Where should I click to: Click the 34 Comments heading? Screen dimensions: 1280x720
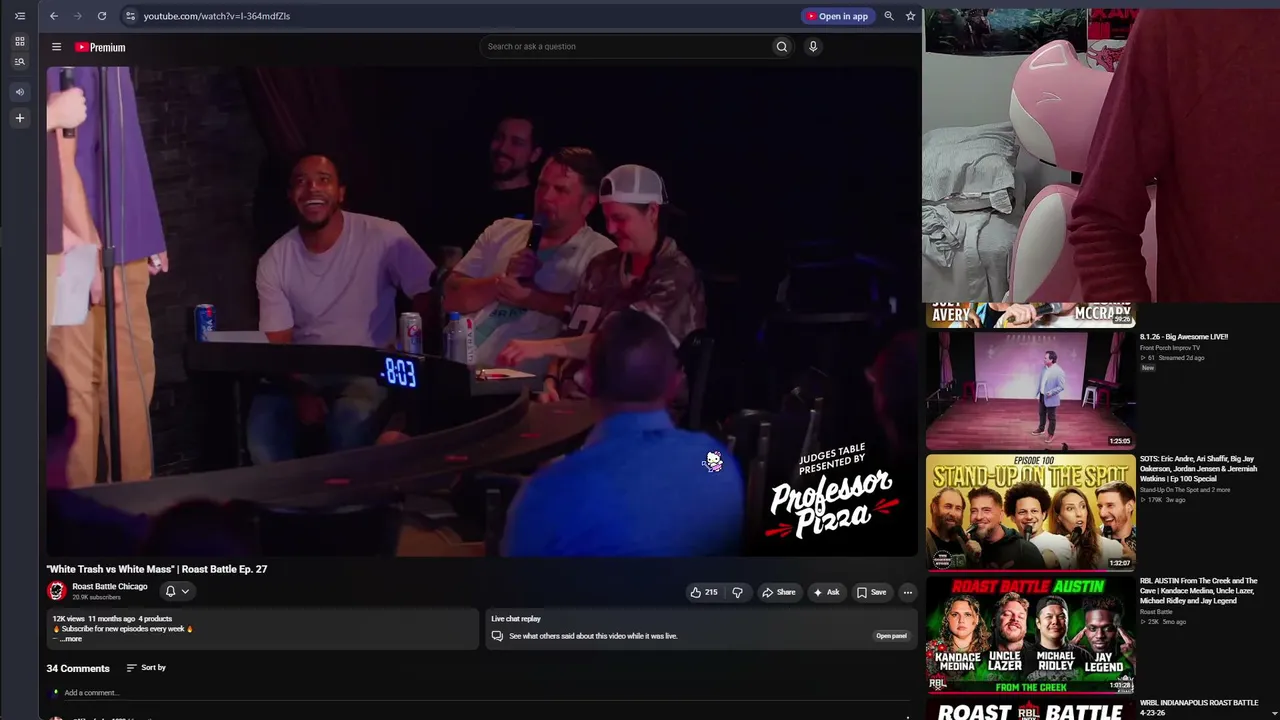[x=78, y=668]
